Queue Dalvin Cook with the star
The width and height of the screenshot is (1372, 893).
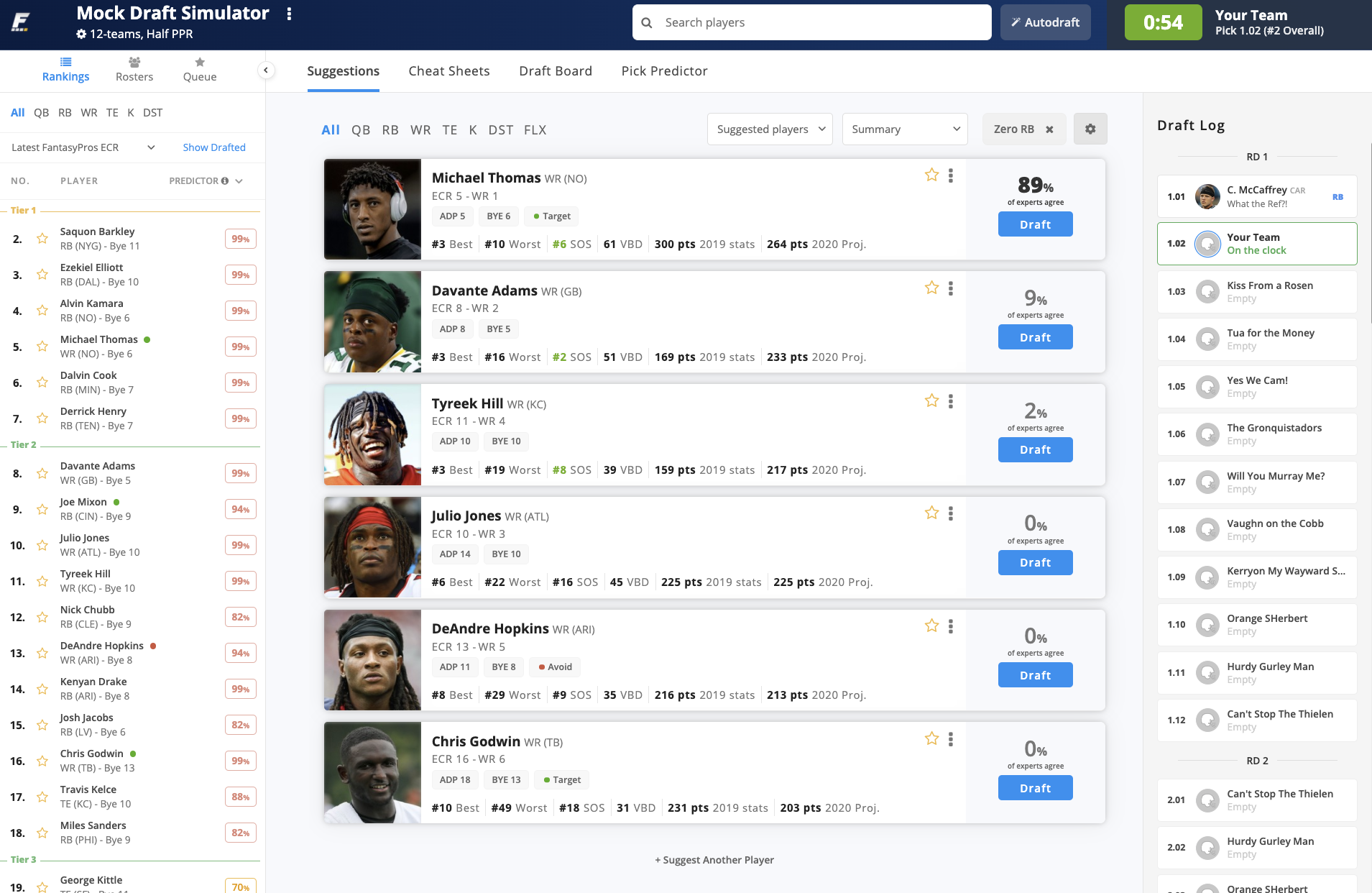pyautogui.click(x=42, y=383)
